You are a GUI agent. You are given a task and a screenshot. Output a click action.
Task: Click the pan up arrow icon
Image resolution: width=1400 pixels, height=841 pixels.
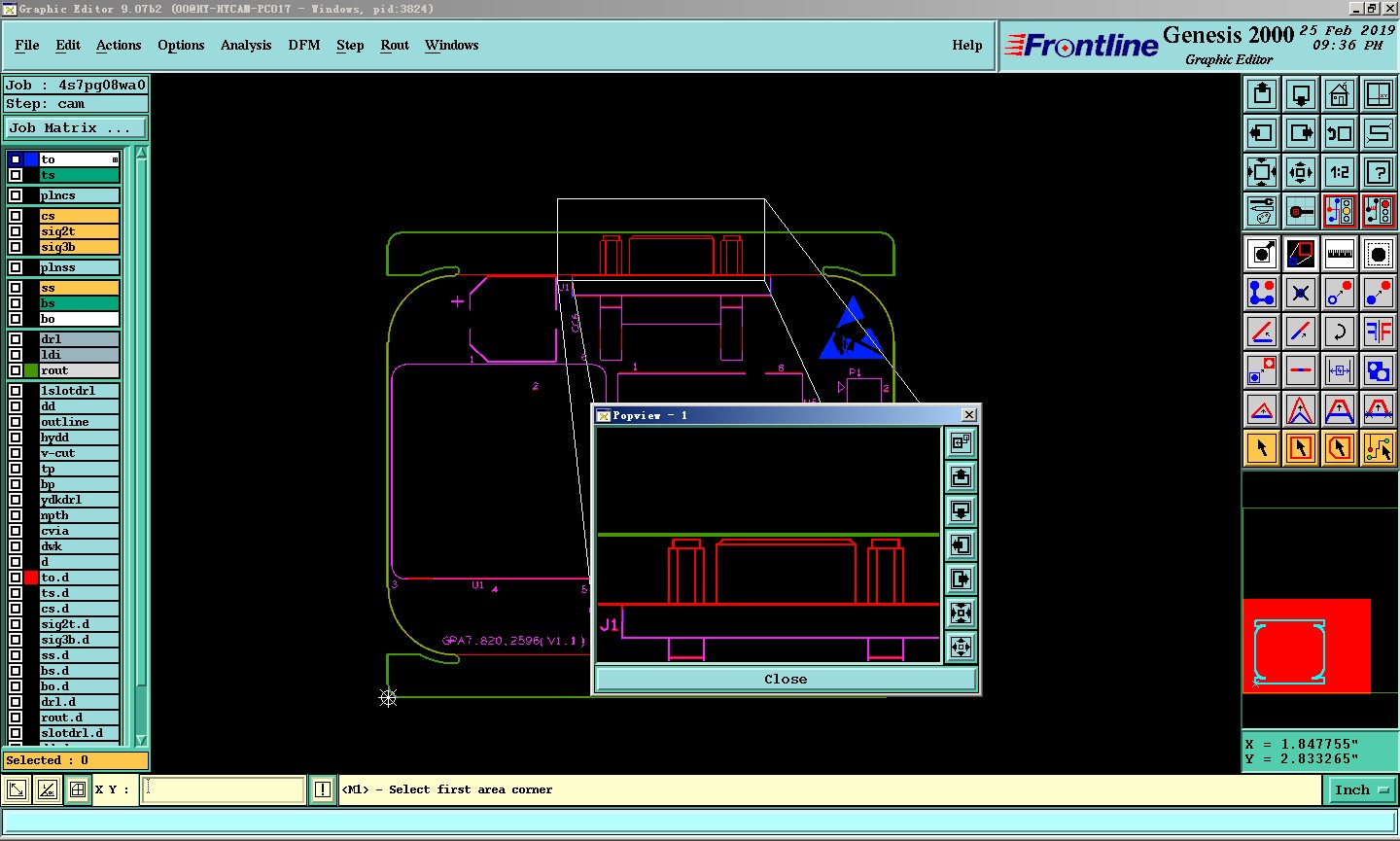click(x=1262, y=94)
